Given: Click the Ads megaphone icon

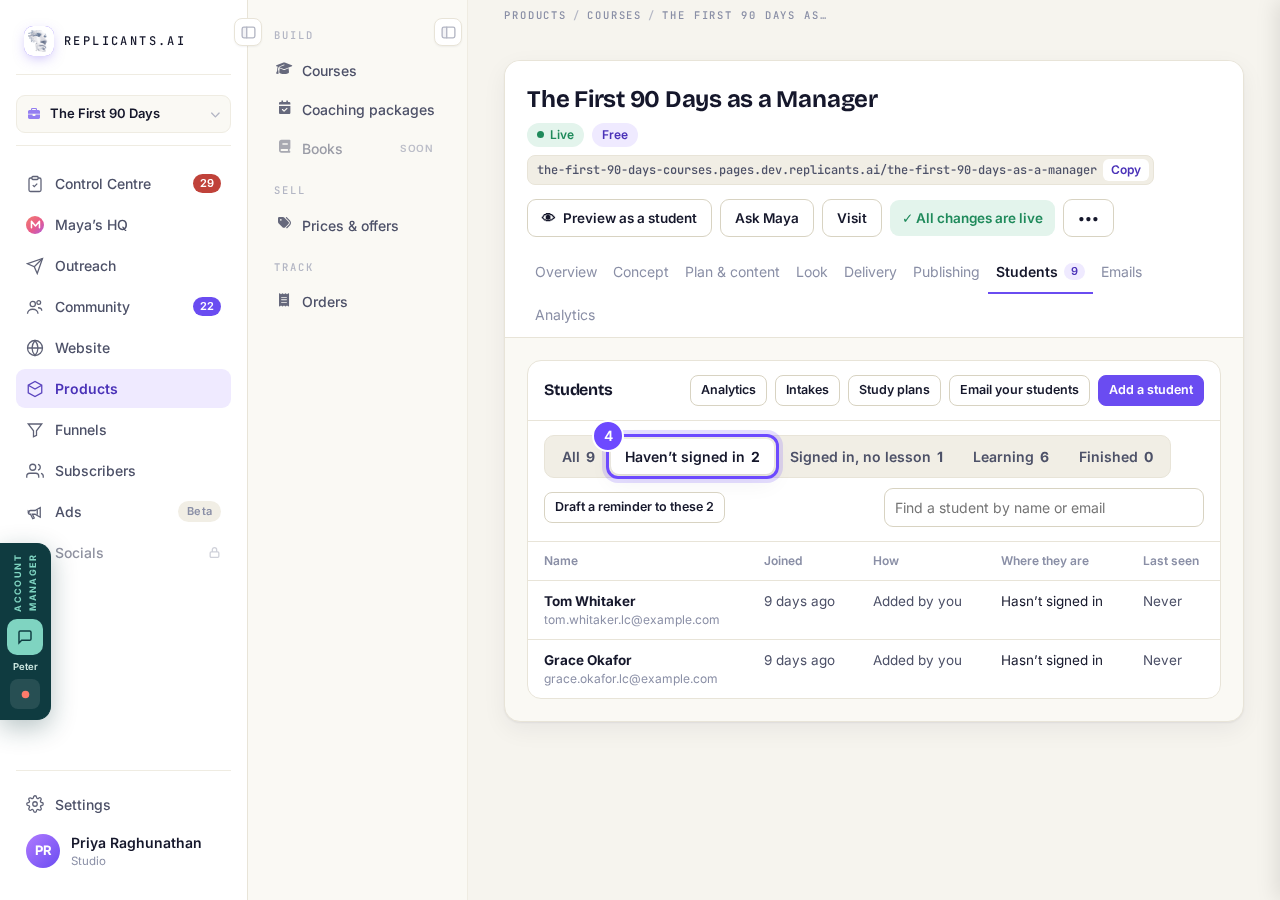Looking at the screenshot, I should [x=35, y=512].
